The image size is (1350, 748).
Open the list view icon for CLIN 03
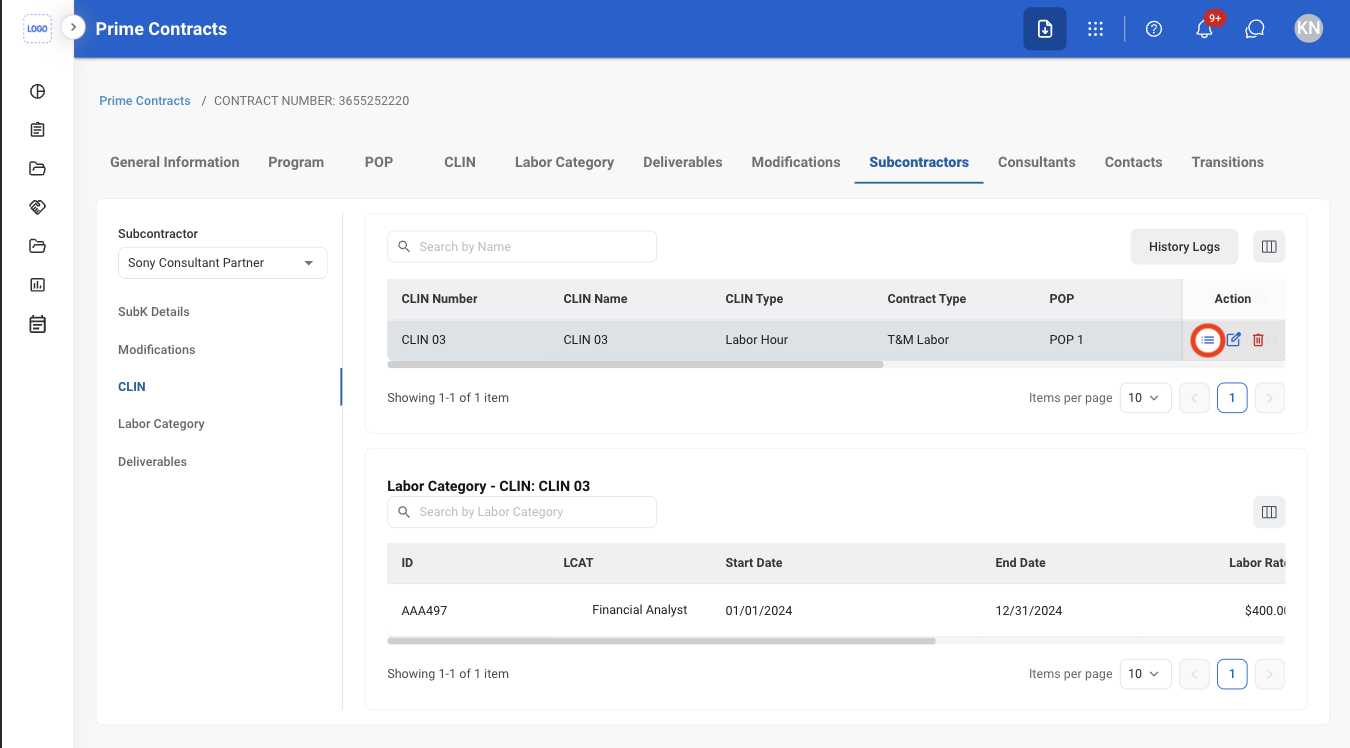(1208, 340)
